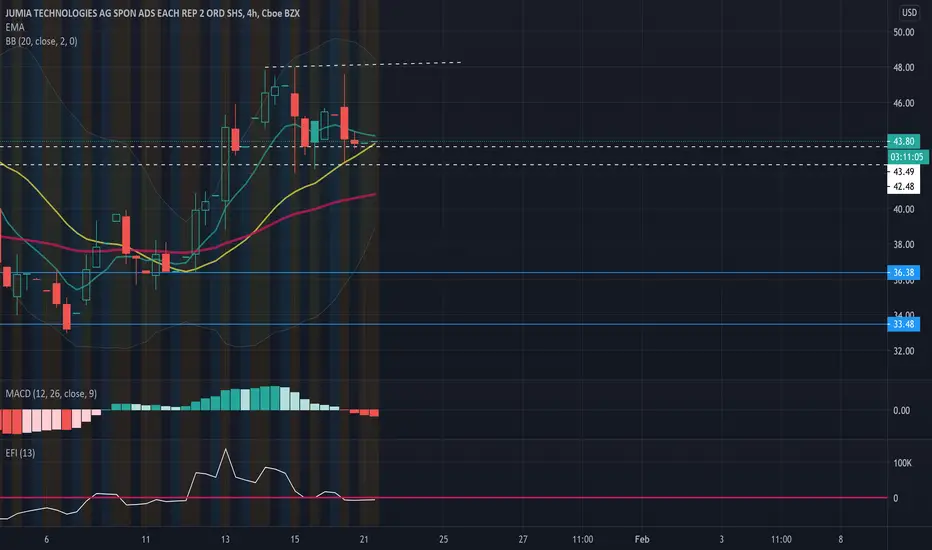The width and height of the screenshot is (932, 550).
Task: Click the EFI 100K axis value
Action: pos(902,463)
